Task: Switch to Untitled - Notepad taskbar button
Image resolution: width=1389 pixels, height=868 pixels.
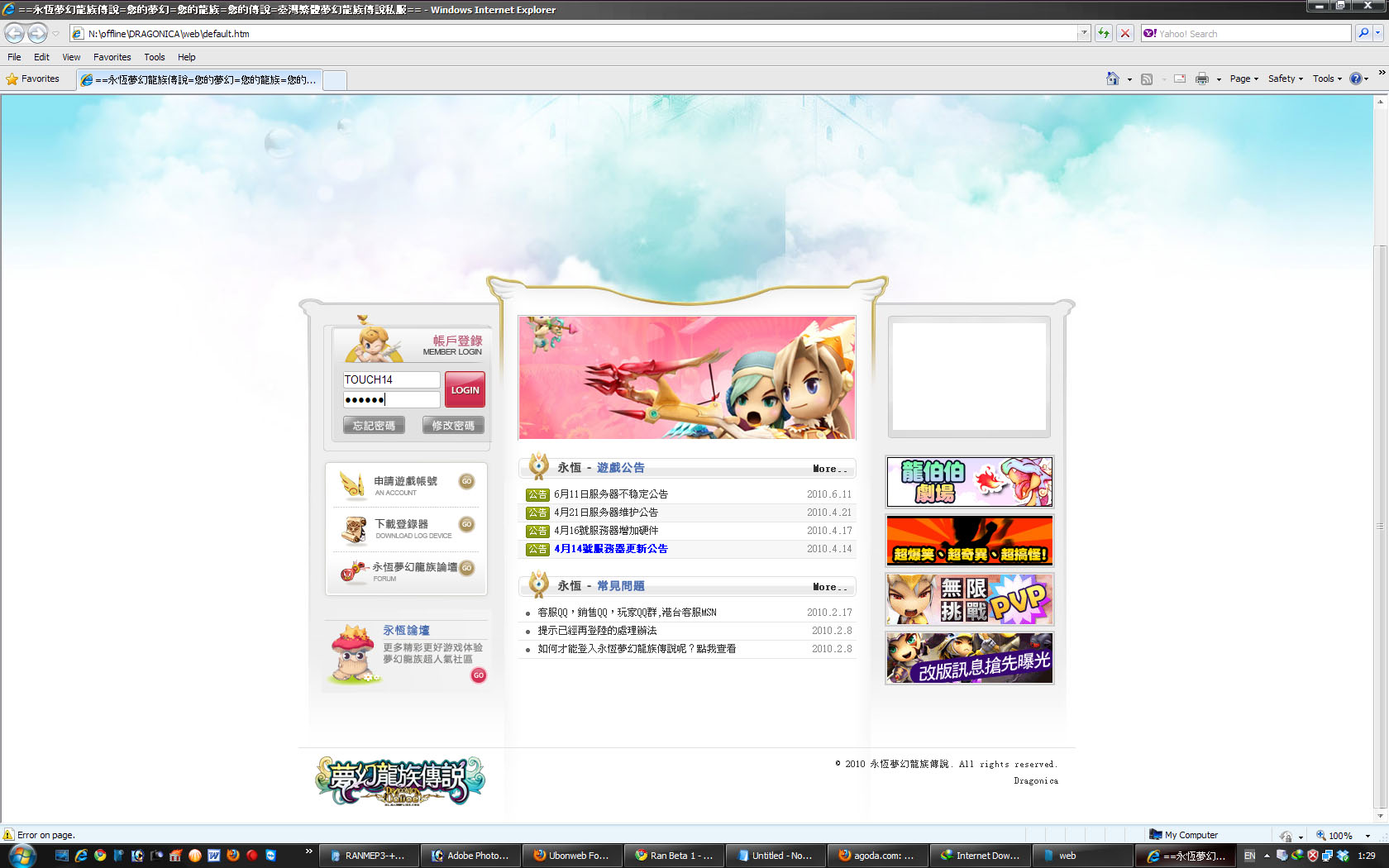Action: click(776, 856)
